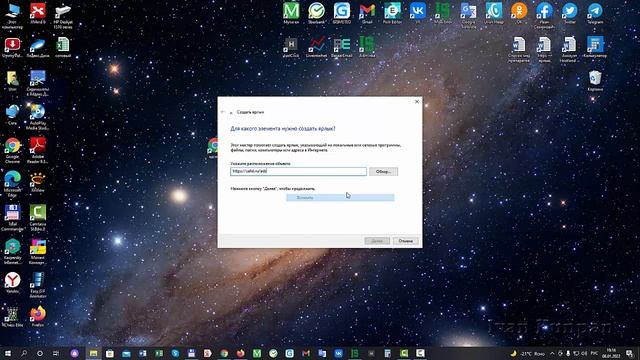Close the create shortcut dialog
The image size is (640, 360).
coord(417,102)
